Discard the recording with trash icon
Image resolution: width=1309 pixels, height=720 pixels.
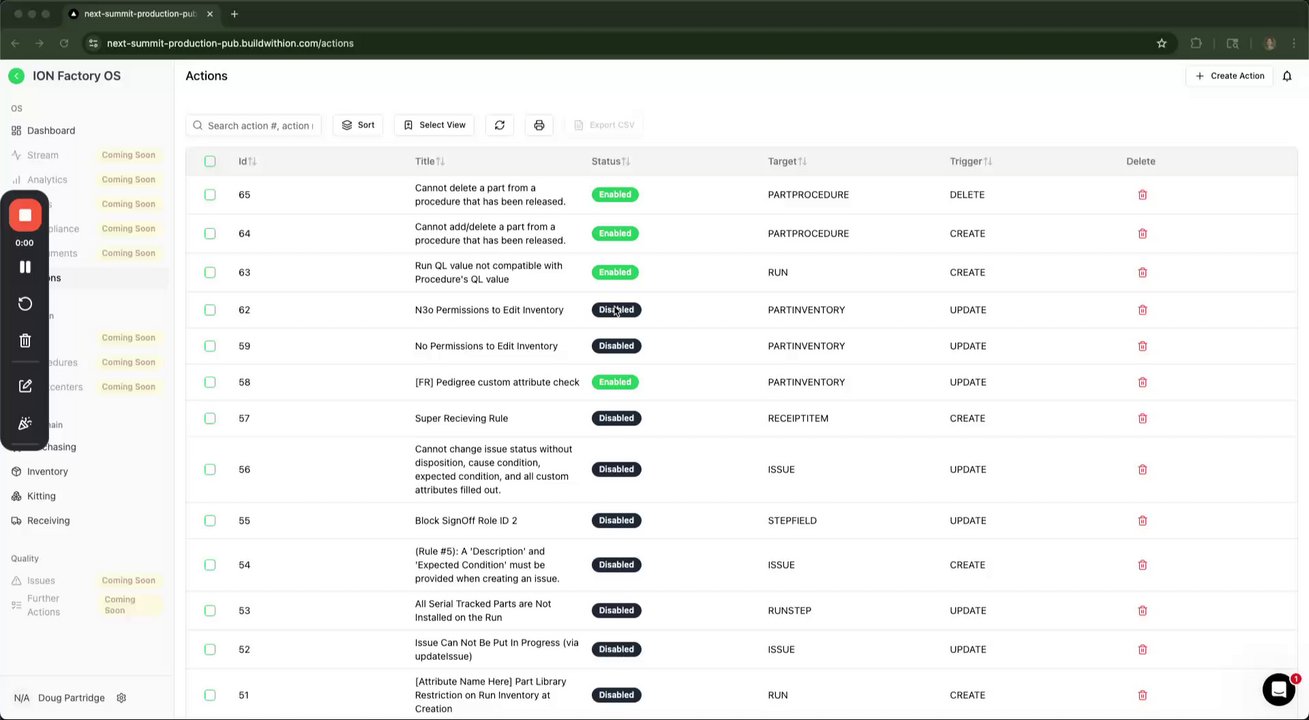pyautogui.click(x=25, y=341)
